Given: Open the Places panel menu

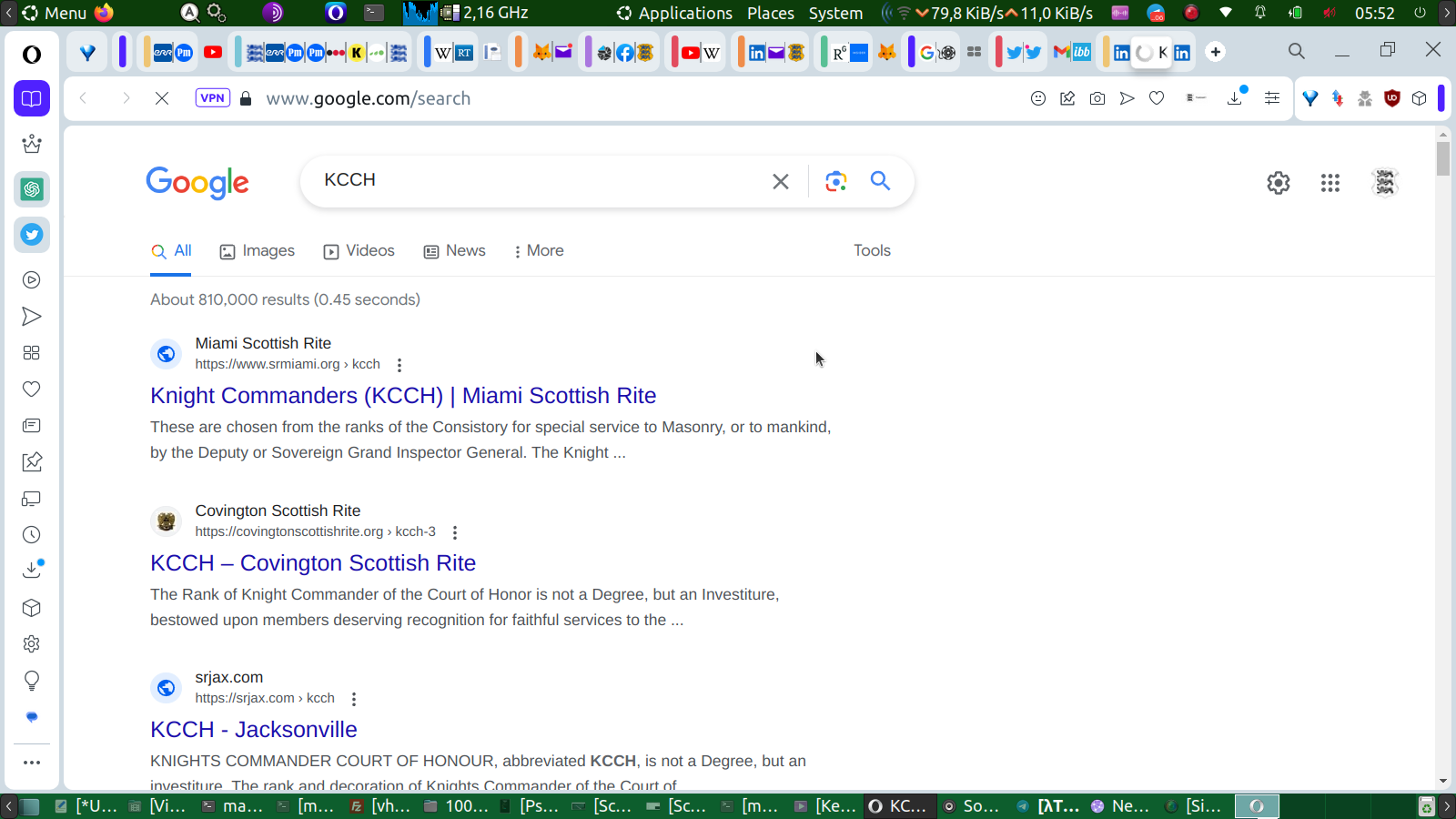Looking at the screenshot, I should click(x=771, y=13).
